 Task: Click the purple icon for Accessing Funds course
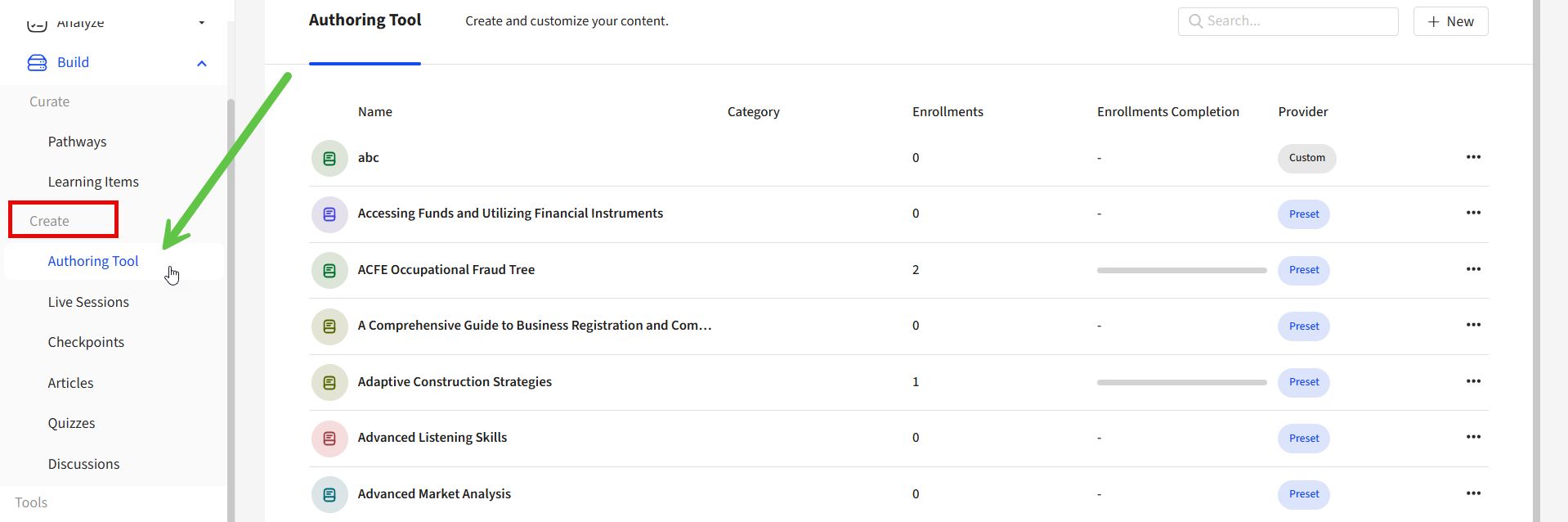click(x=329, y=214)
